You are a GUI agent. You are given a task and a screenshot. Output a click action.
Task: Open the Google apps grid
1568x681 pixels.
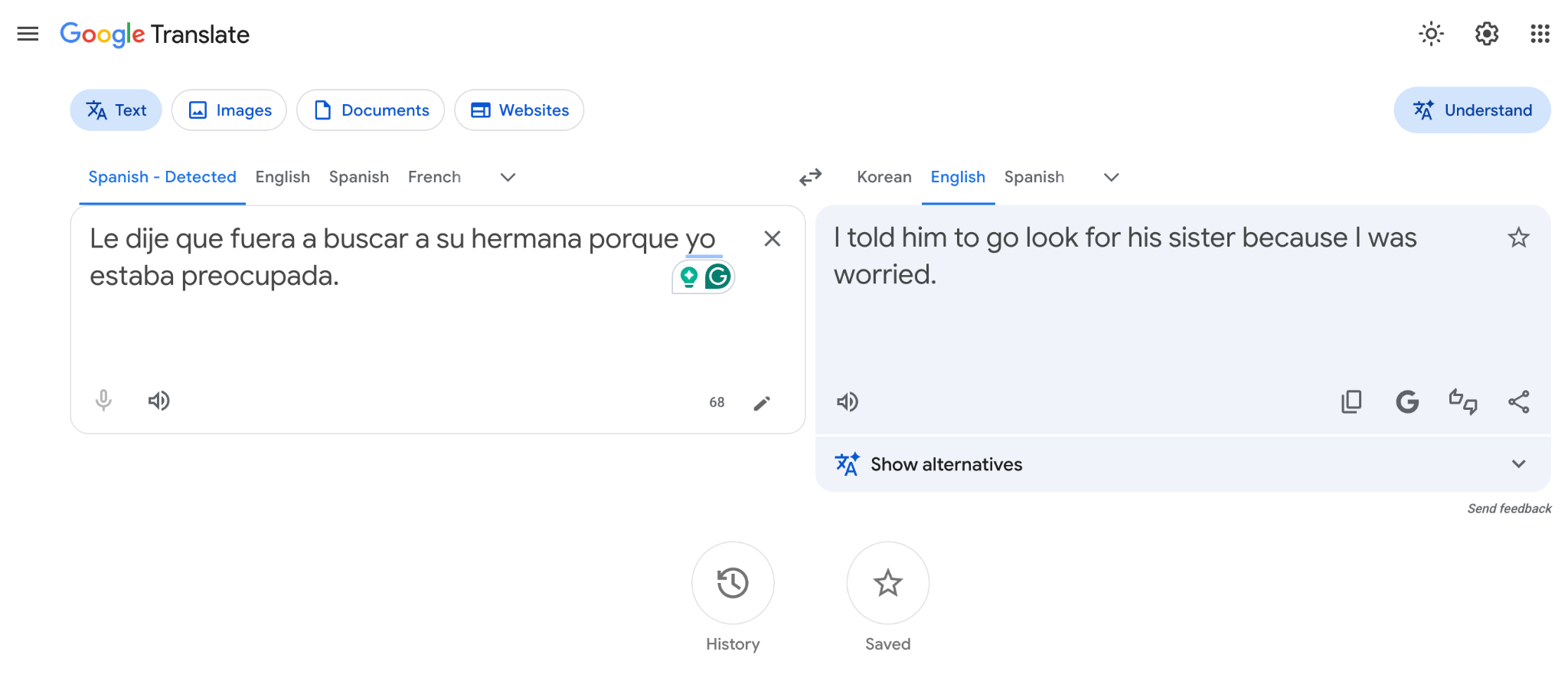tap(1540, 34)
